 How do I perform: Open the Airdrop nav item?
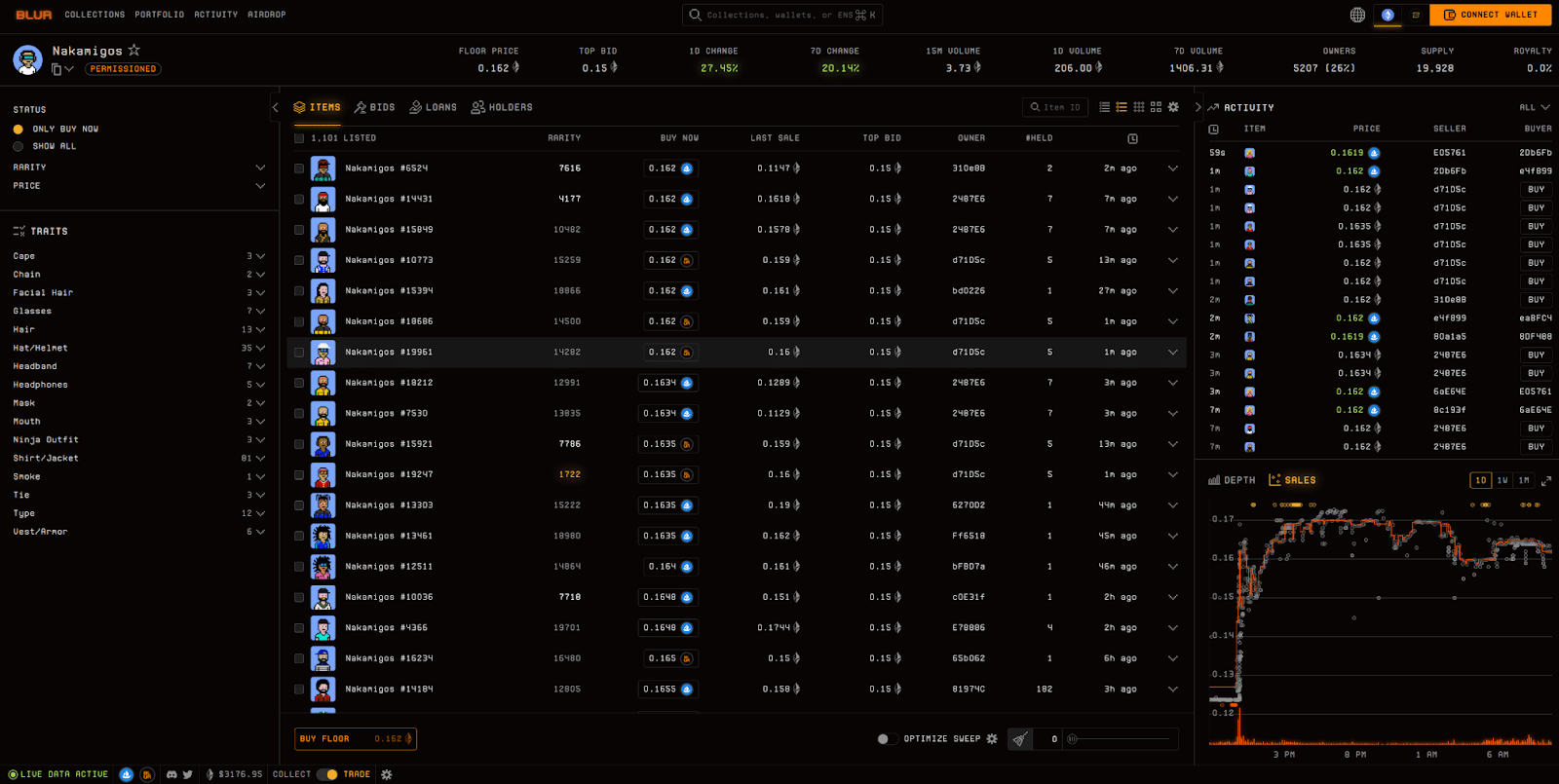click(266, 15)
